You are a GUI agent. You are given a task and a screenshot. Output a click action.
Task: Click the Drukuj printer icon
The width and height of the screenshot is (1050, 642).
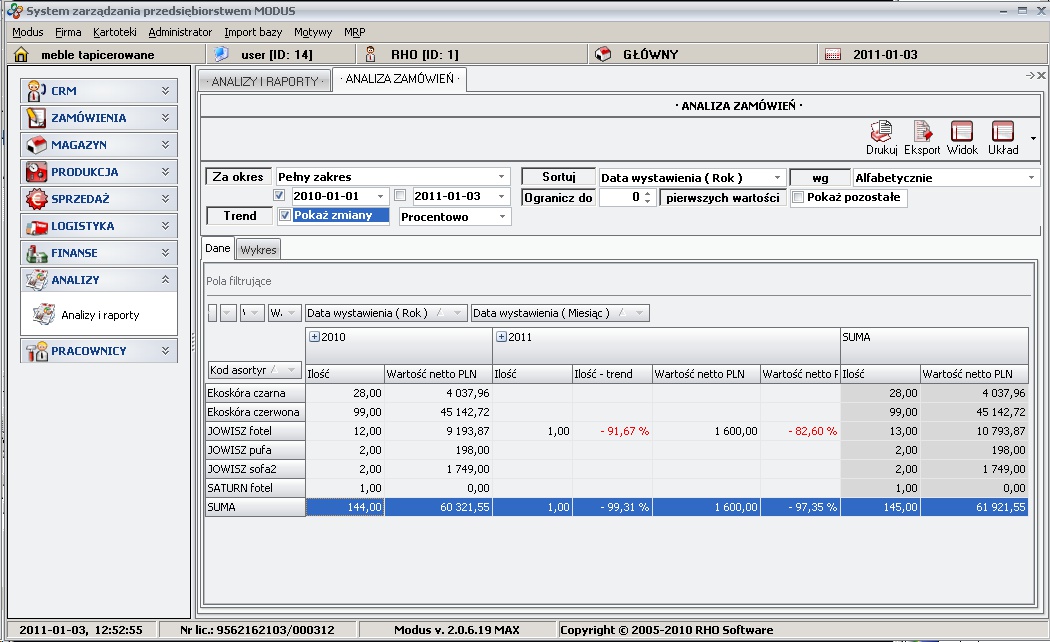click(x=881, y=132)
